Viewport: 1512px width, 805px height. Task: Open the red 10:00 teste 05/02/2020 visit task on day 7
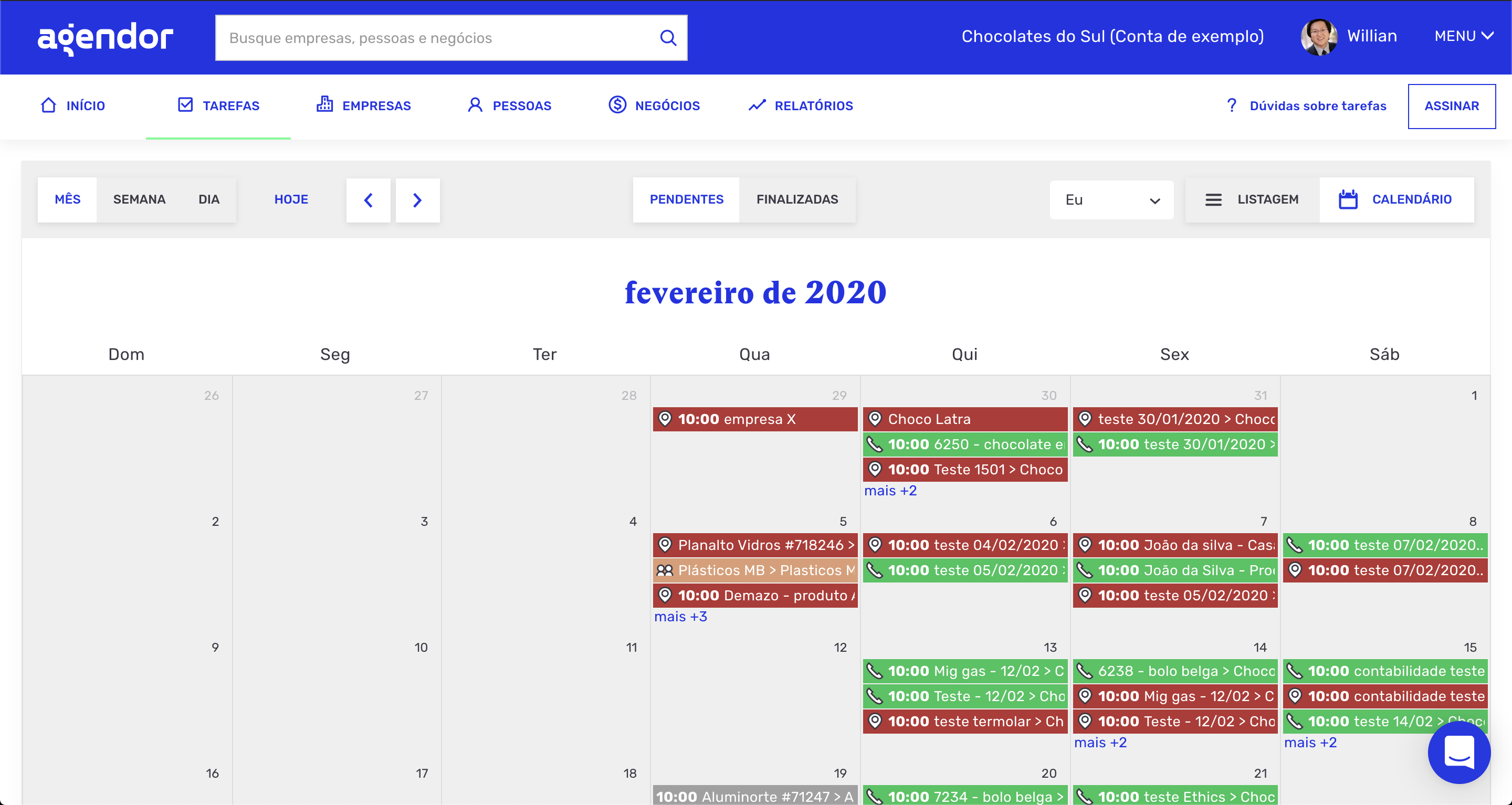(x=1175, y=596)
